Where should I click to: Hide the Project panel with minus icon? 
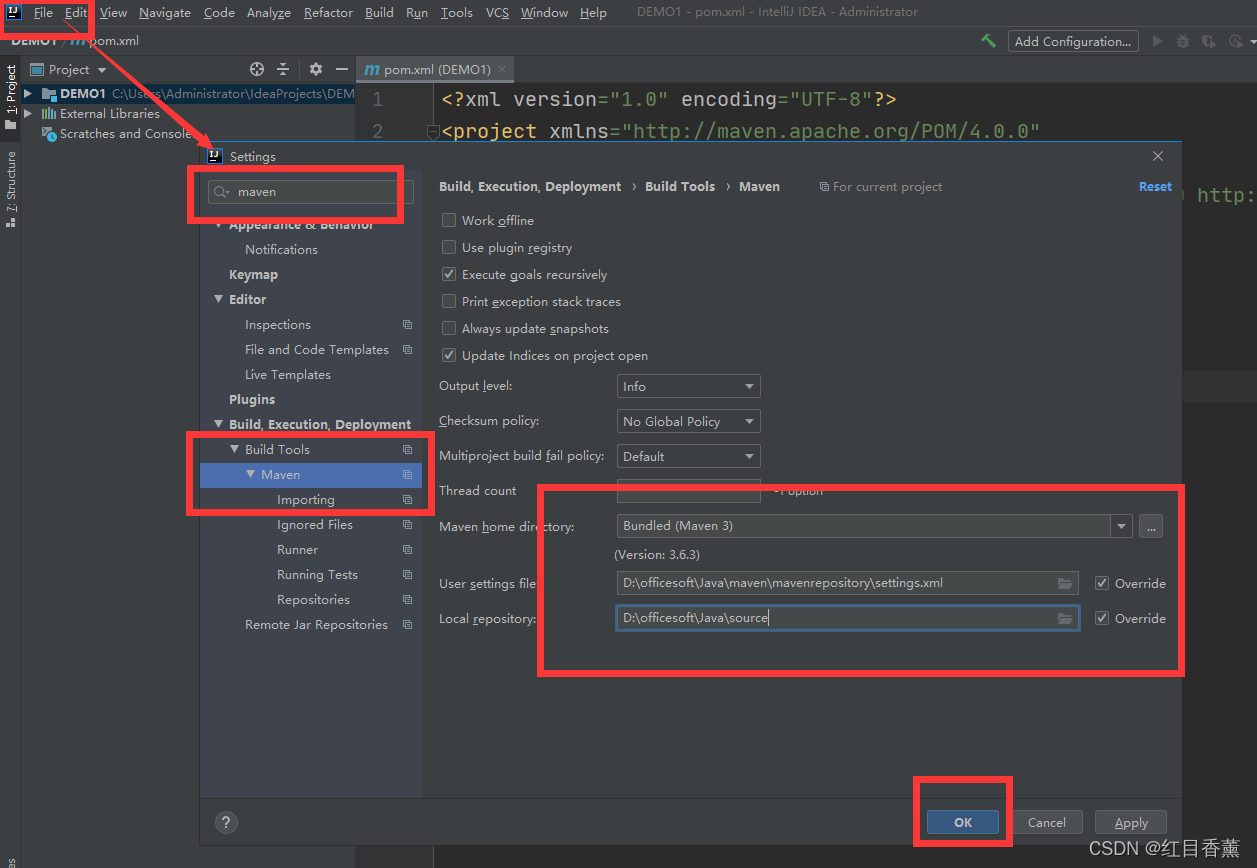click(x=342, y=69)
